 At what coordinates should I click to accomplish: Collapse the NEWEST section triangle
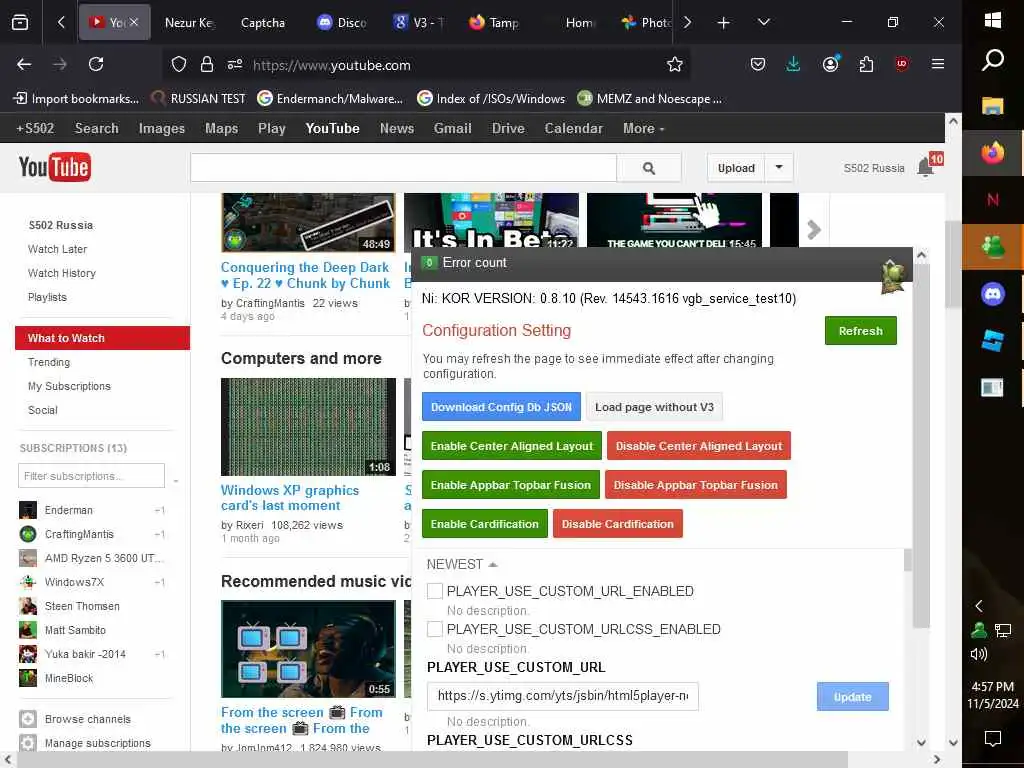pyautogui.click(x=493, y=564)
